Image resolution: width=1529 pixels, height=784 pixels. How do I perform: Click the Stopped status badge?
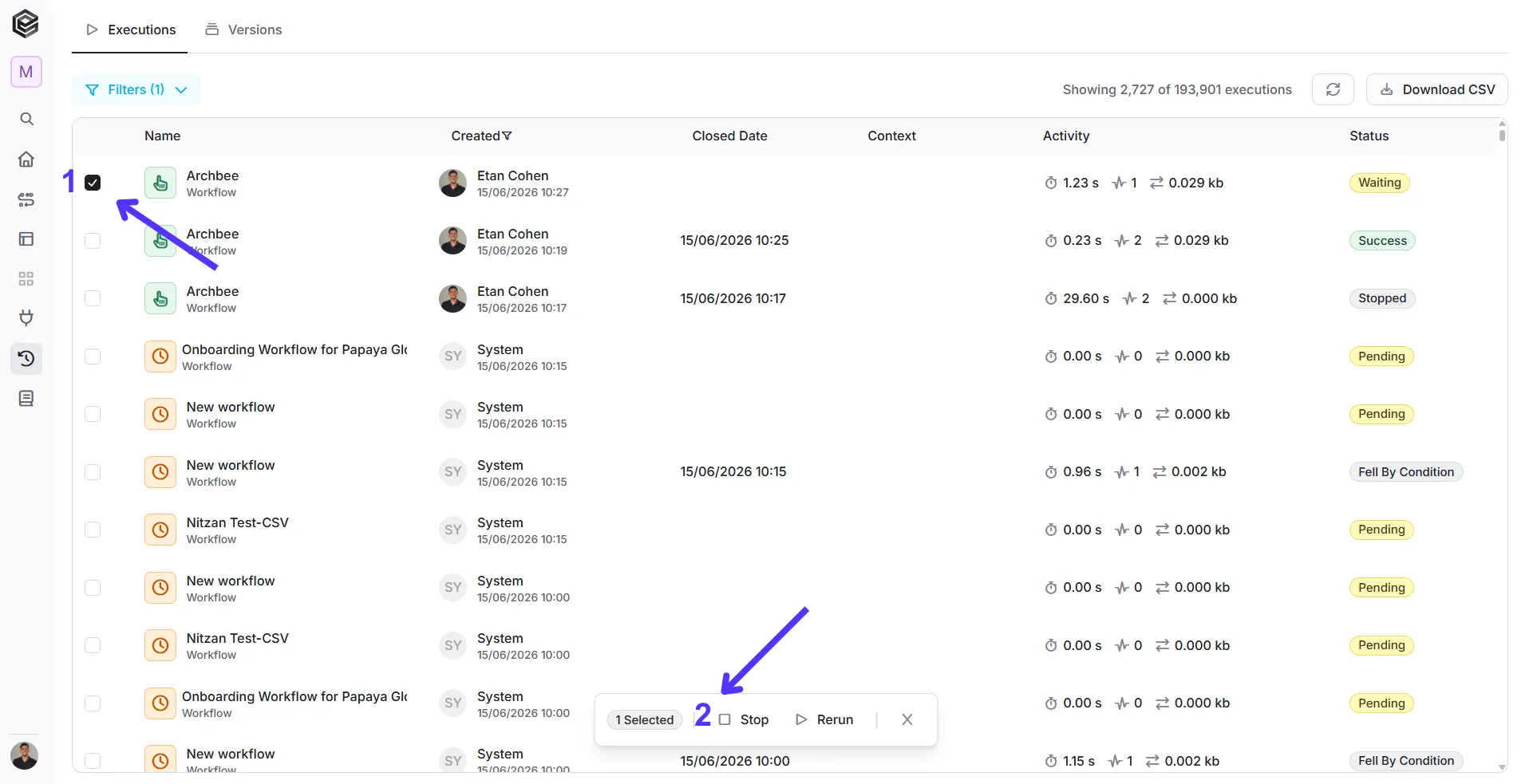point(1382,298)
